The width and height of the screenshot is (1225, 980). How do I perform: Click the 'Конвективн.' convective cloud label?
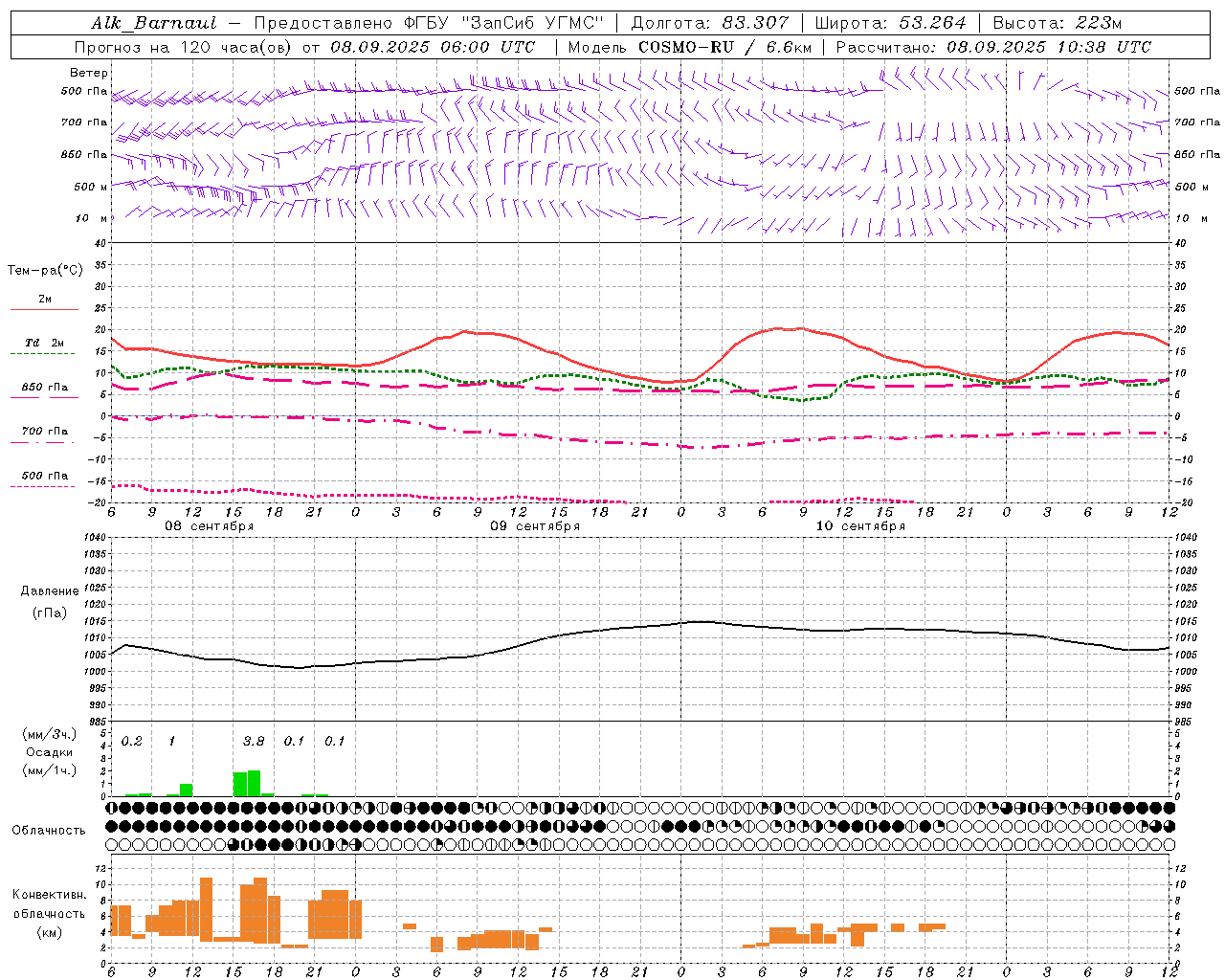point(49,895)
